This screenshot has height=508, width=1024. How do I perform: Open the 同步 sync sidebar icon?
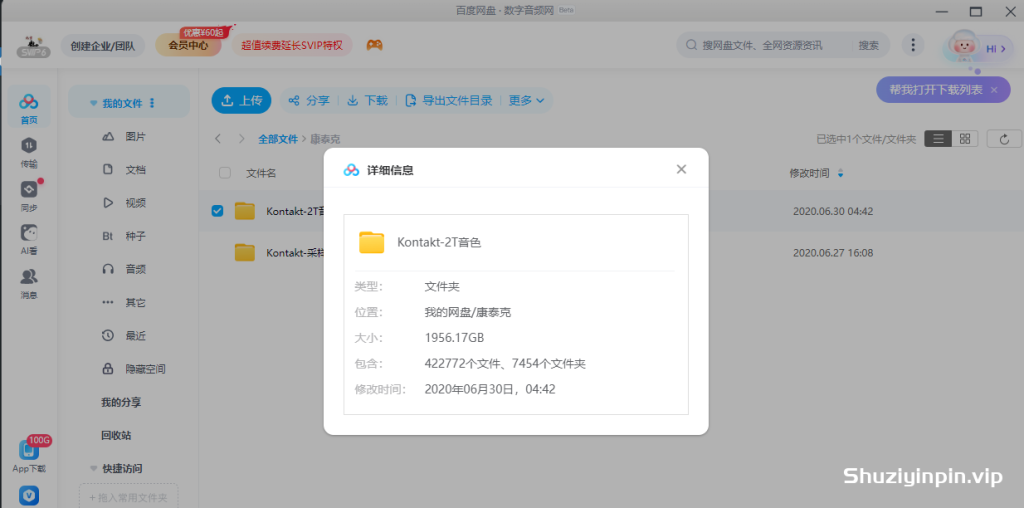[x=29, y=196]
